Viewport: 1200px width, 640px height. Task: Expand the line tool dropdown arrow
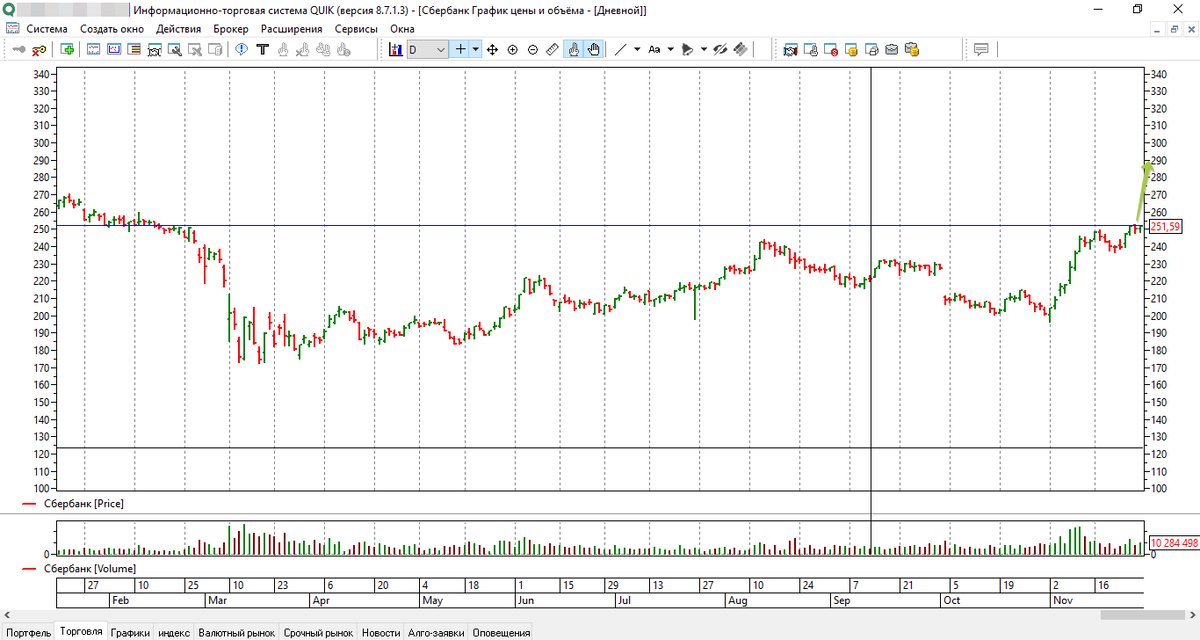(x=637, y=49)
